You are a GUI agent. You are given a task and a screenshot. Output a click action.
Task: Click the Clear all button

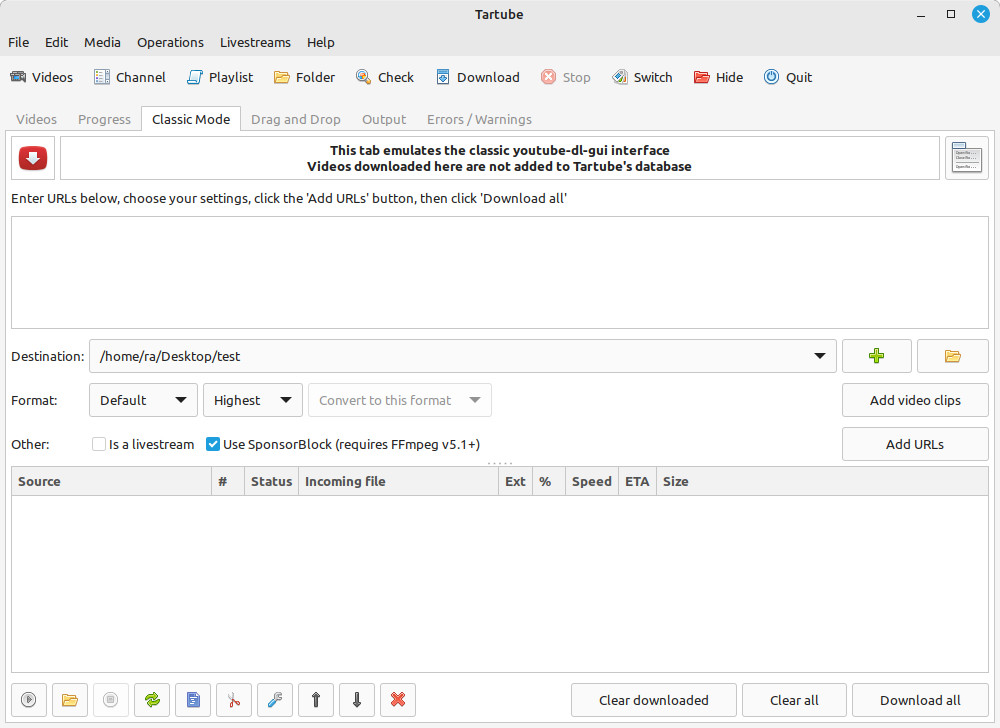pyautogui.click(x=794, y=700)
